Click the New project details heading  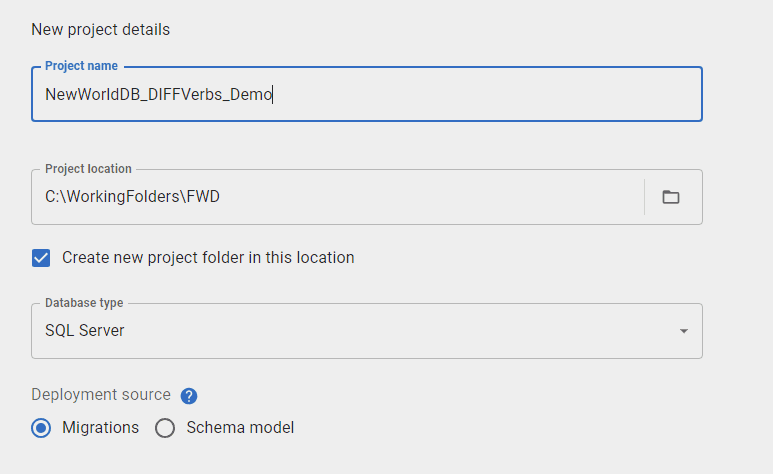101,30
